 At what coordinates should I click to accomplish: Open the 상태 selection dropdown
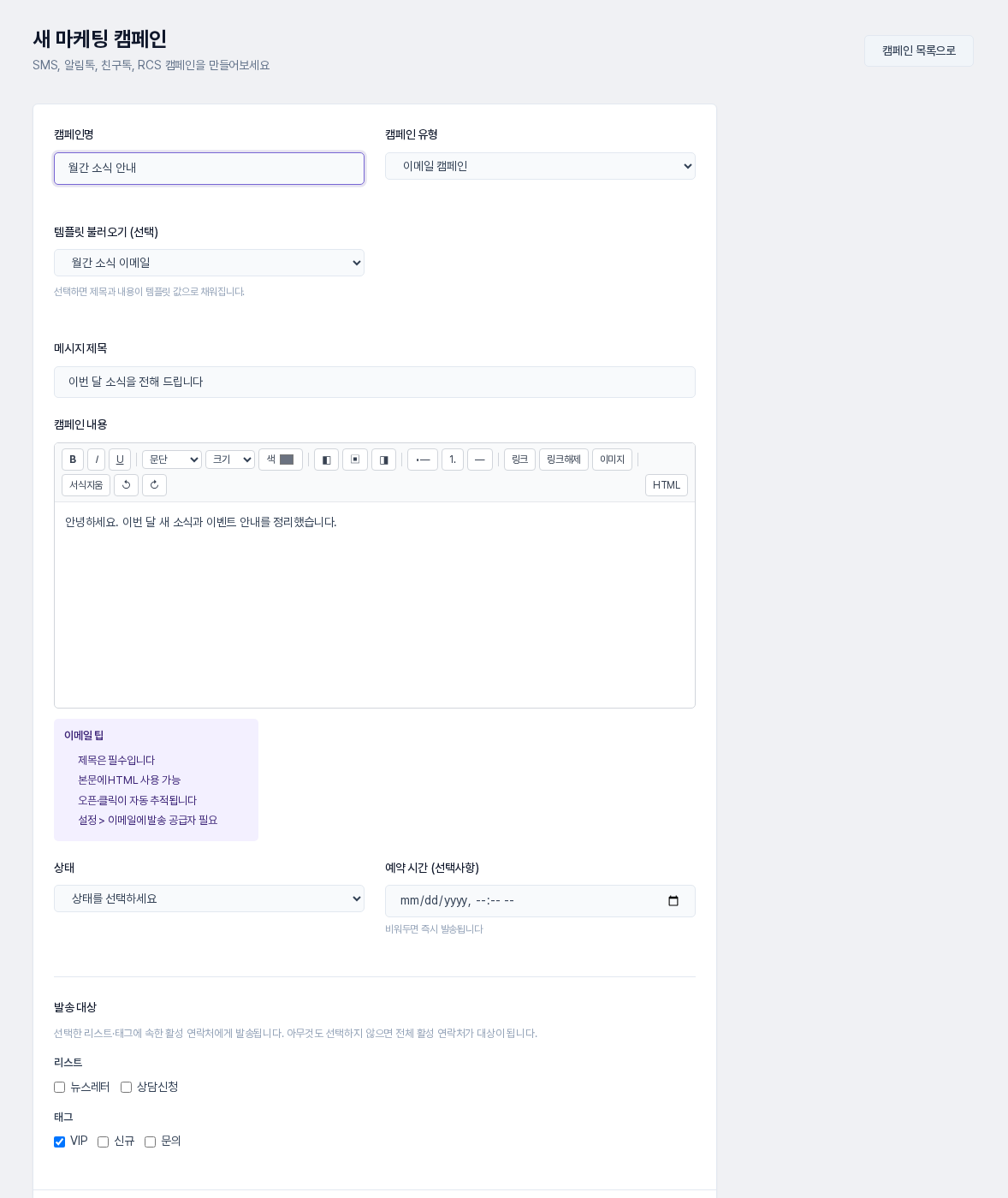point(209,898)
